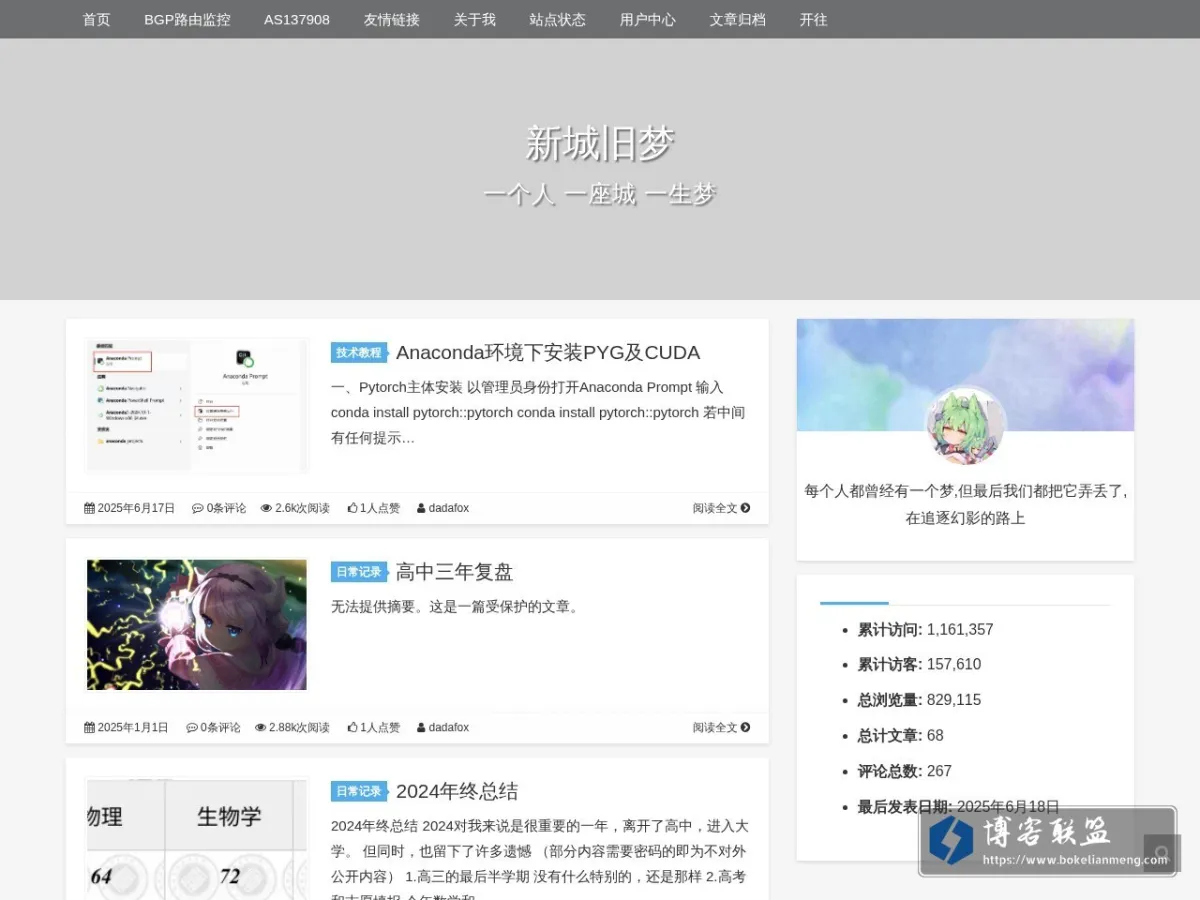Viewport: 1200px width, 900px height.
Task: Click the 评论总数 267 statistic
Action: pyautogui.click(x=904, y=771)
